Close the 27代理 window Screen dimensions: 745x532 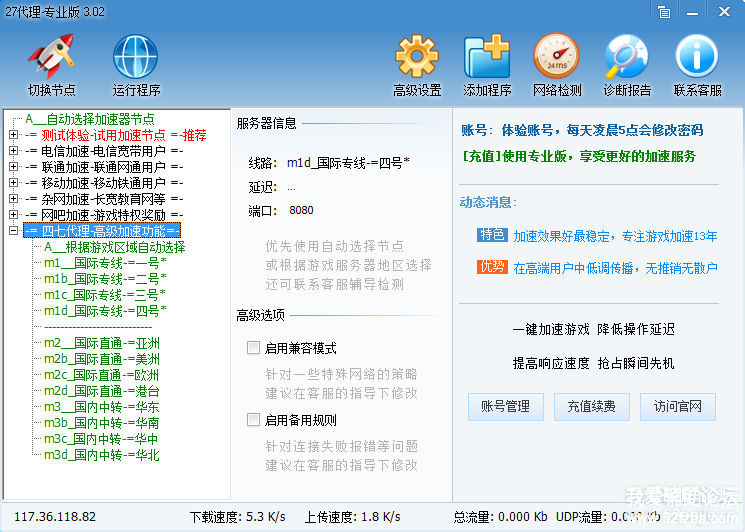[x=724, y=12]
